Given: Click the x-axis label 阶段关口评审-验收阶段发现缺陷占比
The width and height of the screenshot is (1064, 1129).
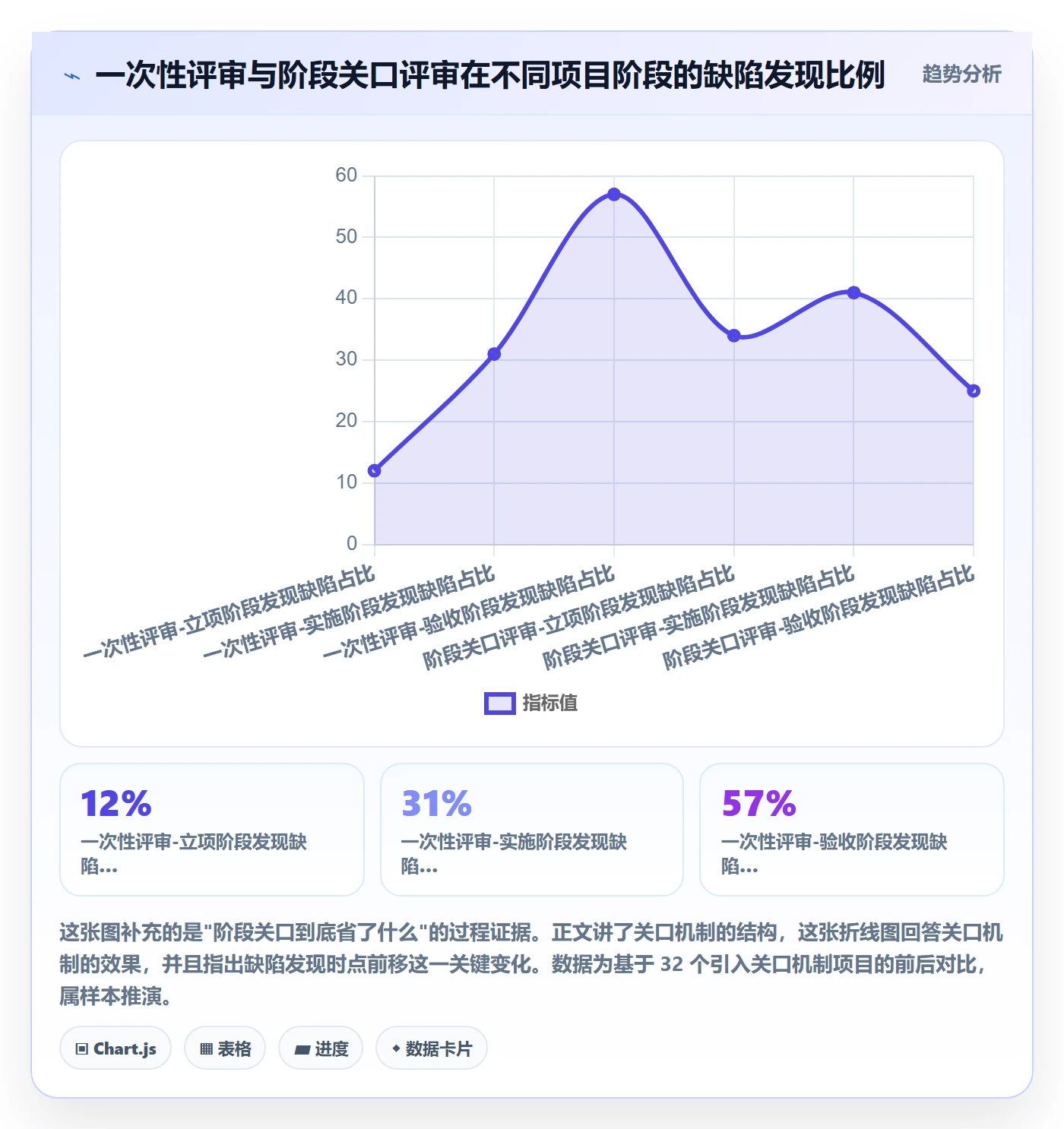Looking at the screenshot, I should (x=819, y=617).
